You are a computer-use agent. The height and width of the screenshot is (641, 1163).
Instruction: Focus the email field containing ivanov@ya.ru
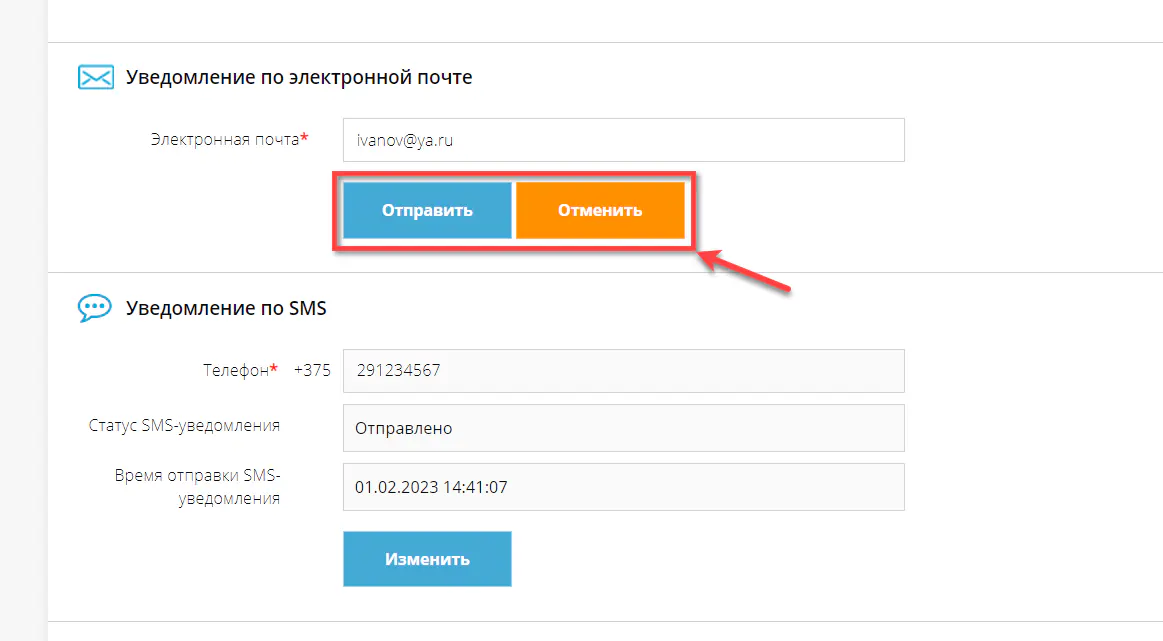[623, 141]
